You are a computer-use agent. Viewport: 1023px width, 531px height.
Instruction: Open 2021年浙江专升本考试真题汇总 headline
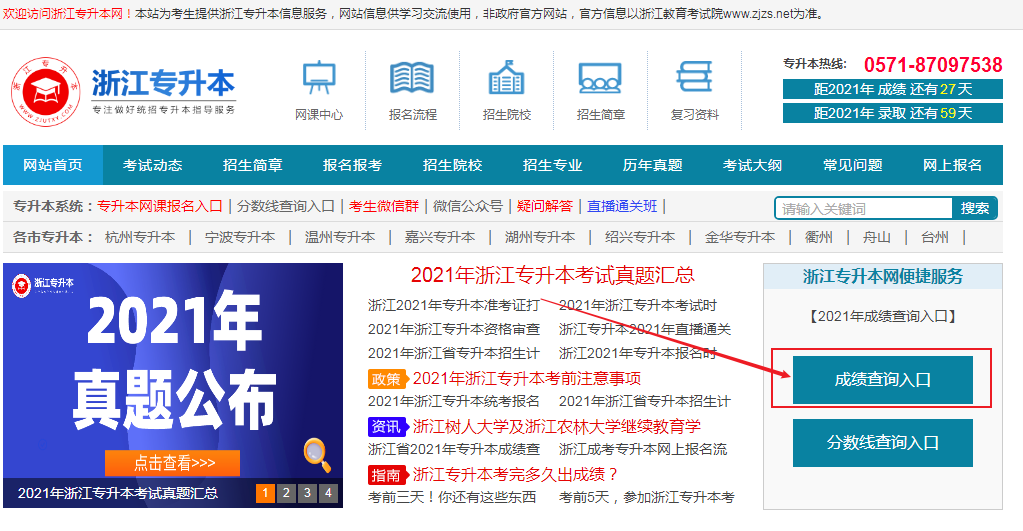point(552,275)
